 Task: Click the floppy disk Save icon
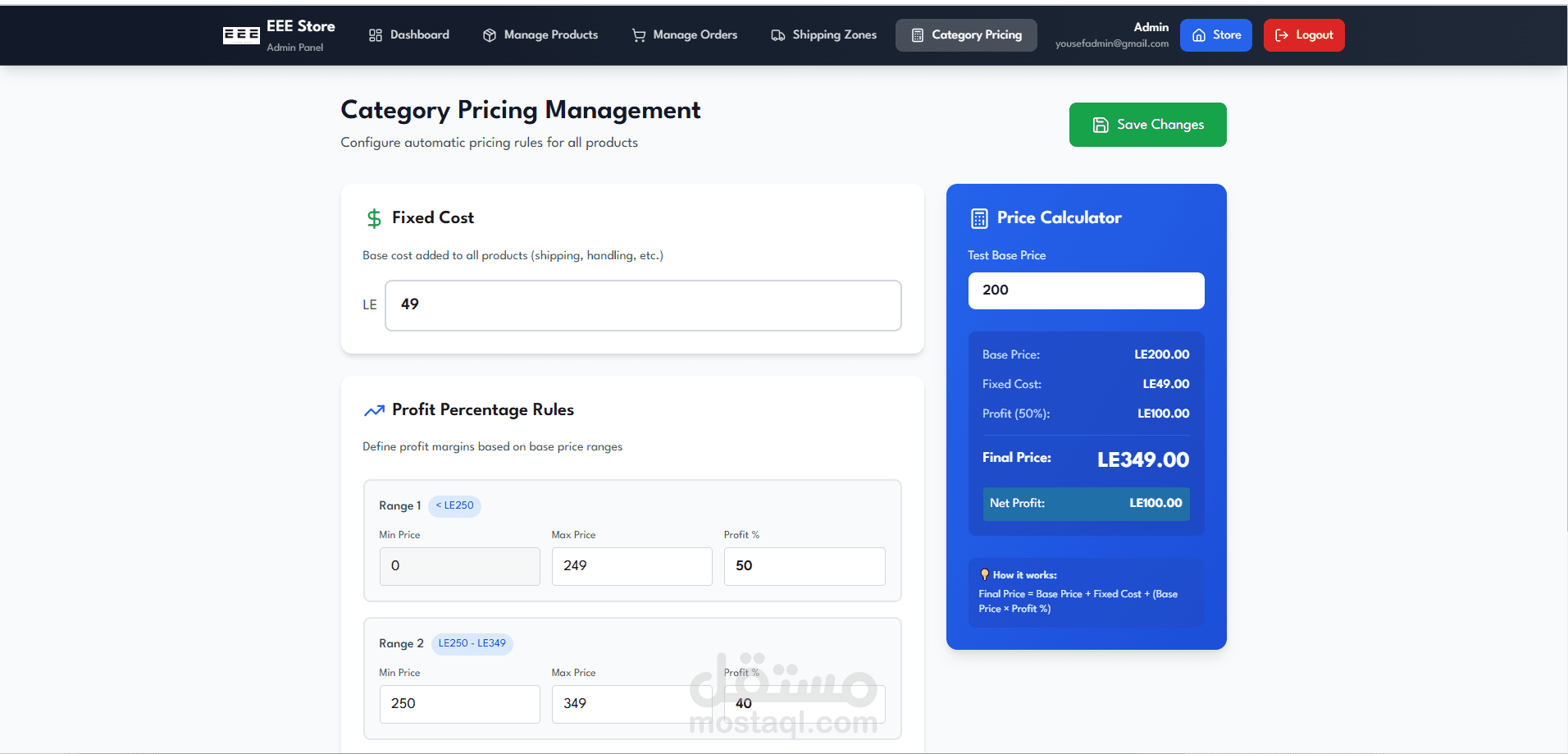(x=1101, y=125)
